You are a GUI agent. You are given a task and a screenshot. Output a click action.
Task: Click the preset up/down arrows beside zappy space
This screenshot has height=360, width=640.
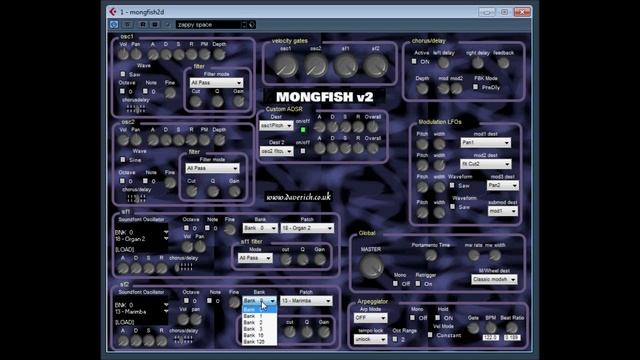click(x=244, y=24)
